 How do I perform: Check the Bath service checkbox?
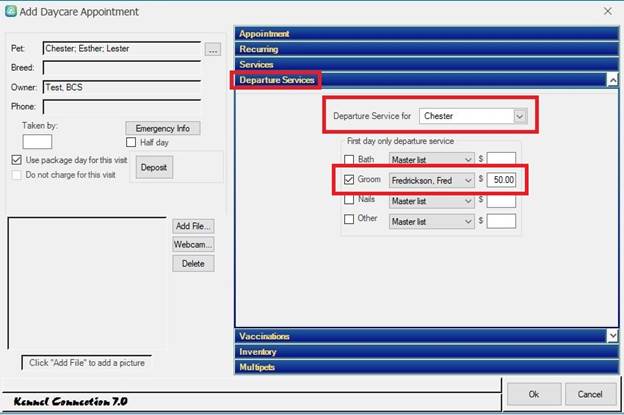(x=349, y=160)
